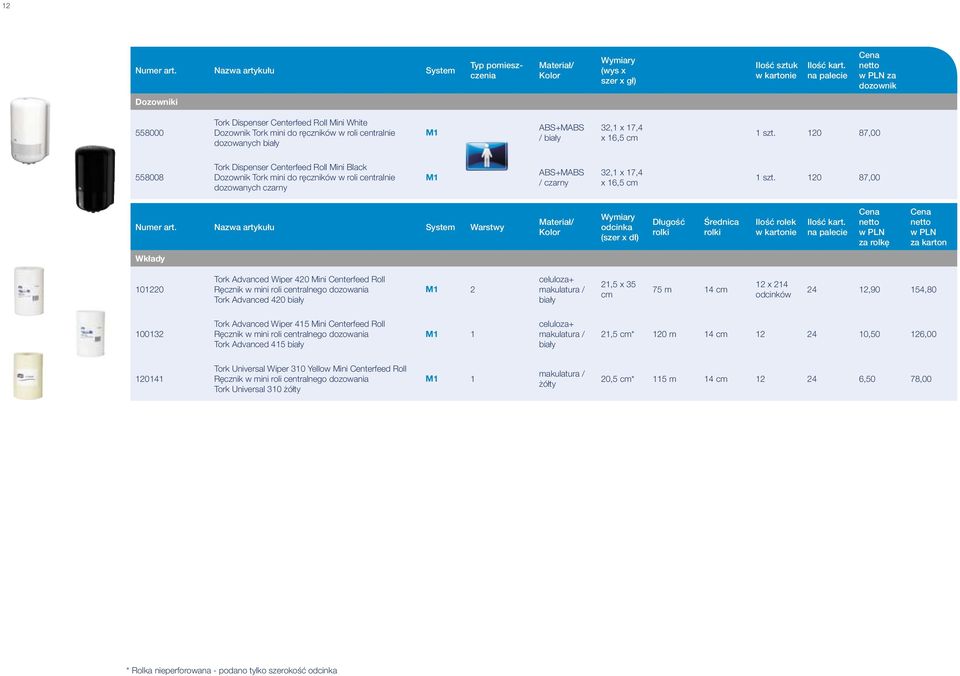Viewport: 960px width, 676px height.
Task: Click the Tork Advanced 415 roll image
Action: click(91, 333)
